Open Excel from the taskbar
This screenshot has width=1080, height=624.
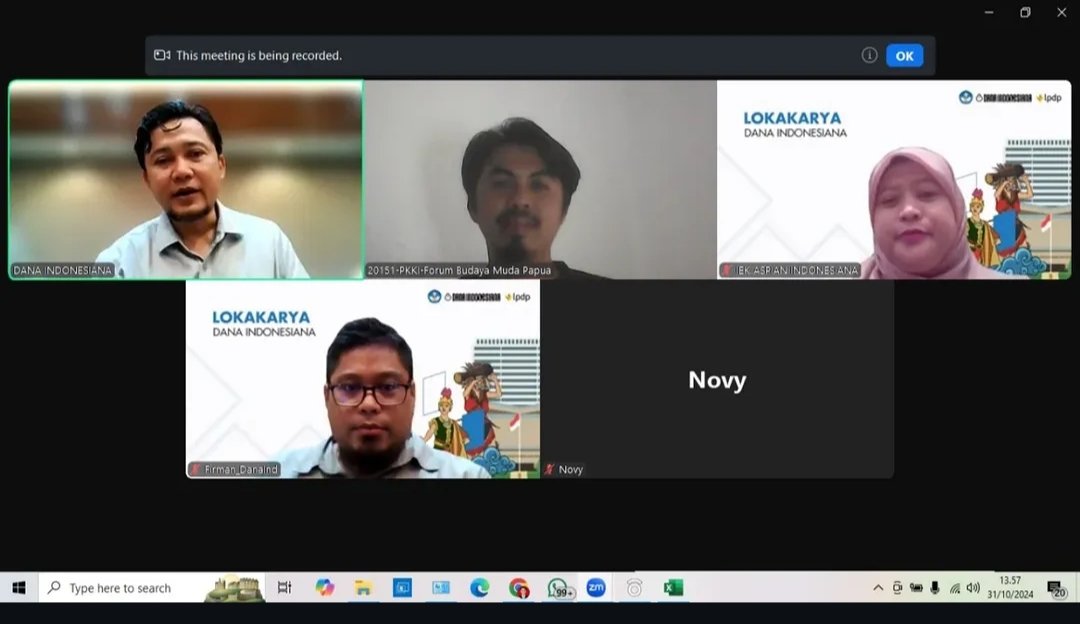pos(673,588)
